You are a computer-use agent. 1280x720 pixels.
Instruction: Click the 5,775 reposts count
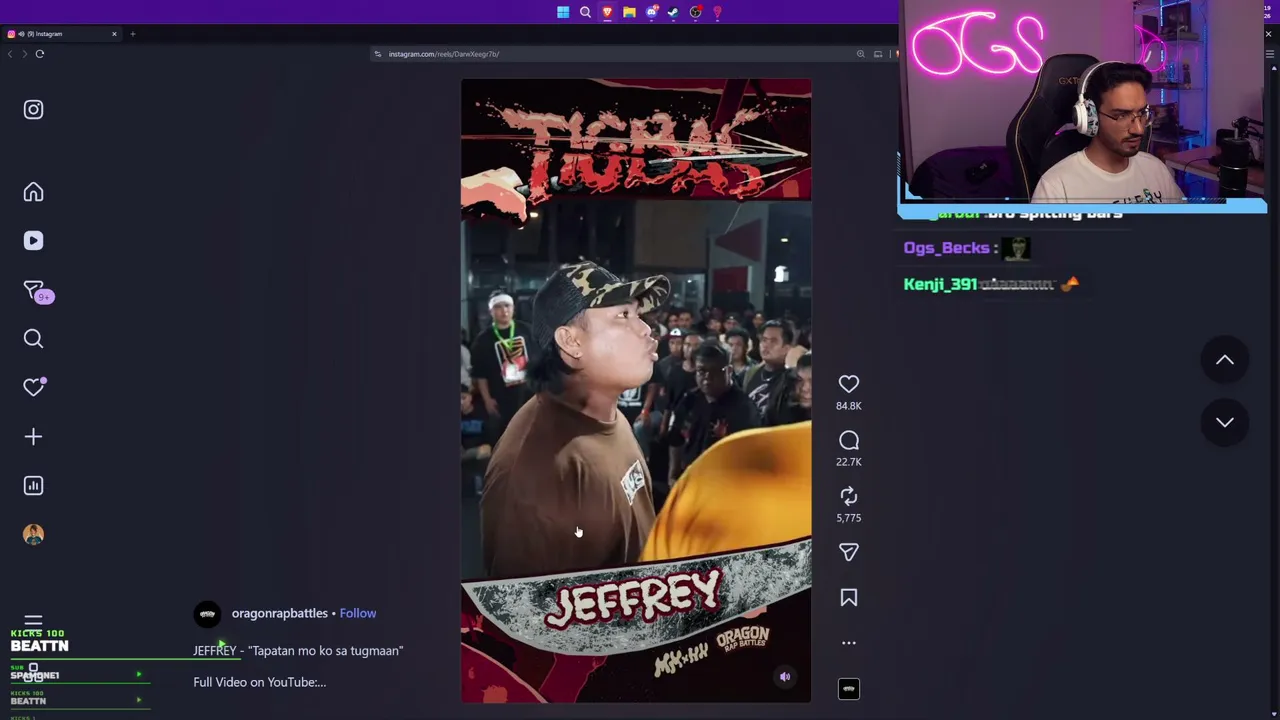click(848, 518)
